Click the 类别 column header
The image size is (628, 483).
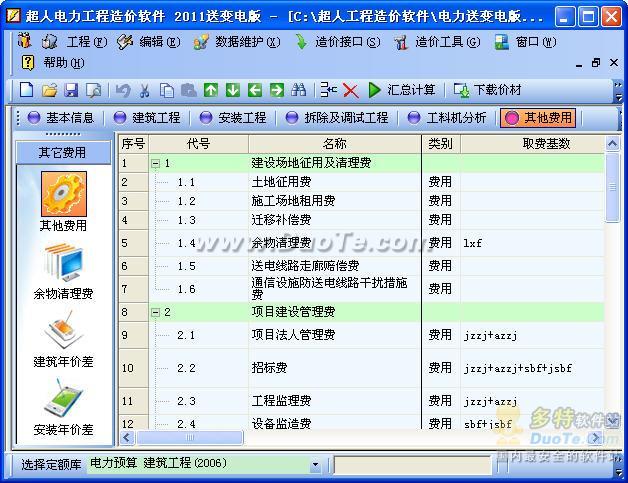441,143
